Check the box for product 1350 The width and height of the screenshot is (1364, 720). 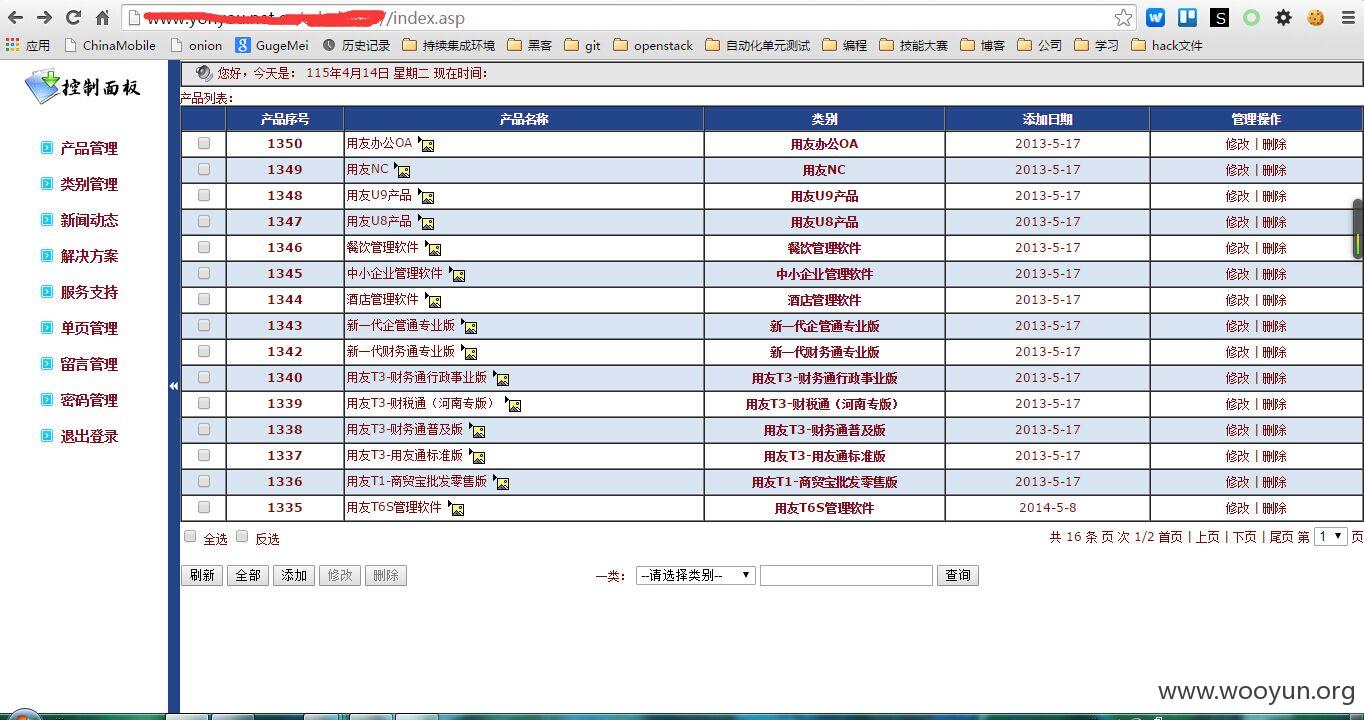click(204, 143)
